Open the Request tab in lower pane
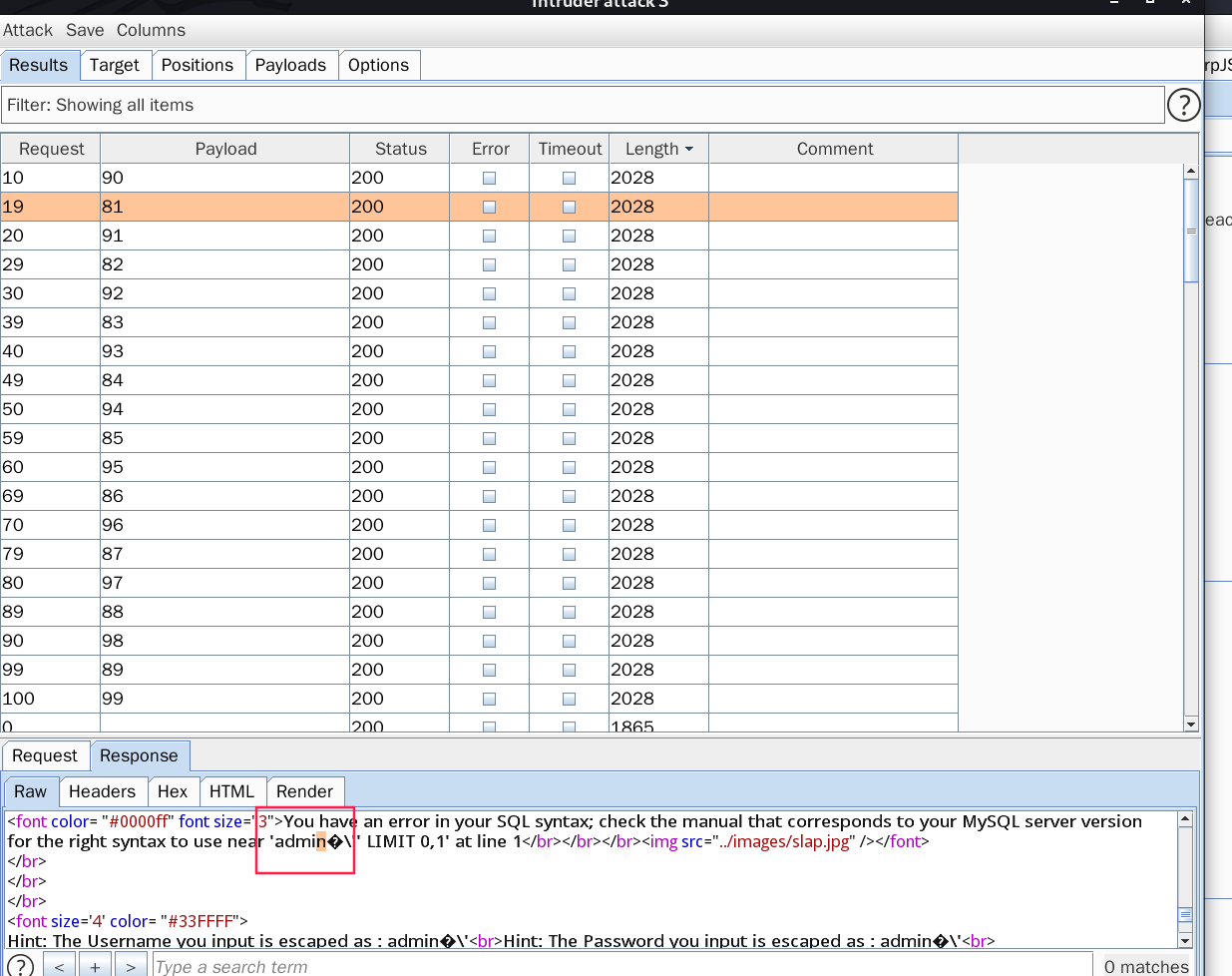Image resolution: width=1232 pixels, height=976 pixels. (45, 755)
